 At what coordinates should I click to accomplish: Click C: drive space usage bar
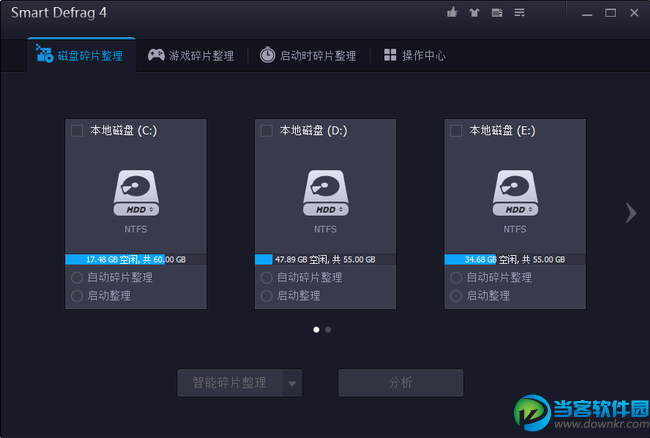(136, 259)
